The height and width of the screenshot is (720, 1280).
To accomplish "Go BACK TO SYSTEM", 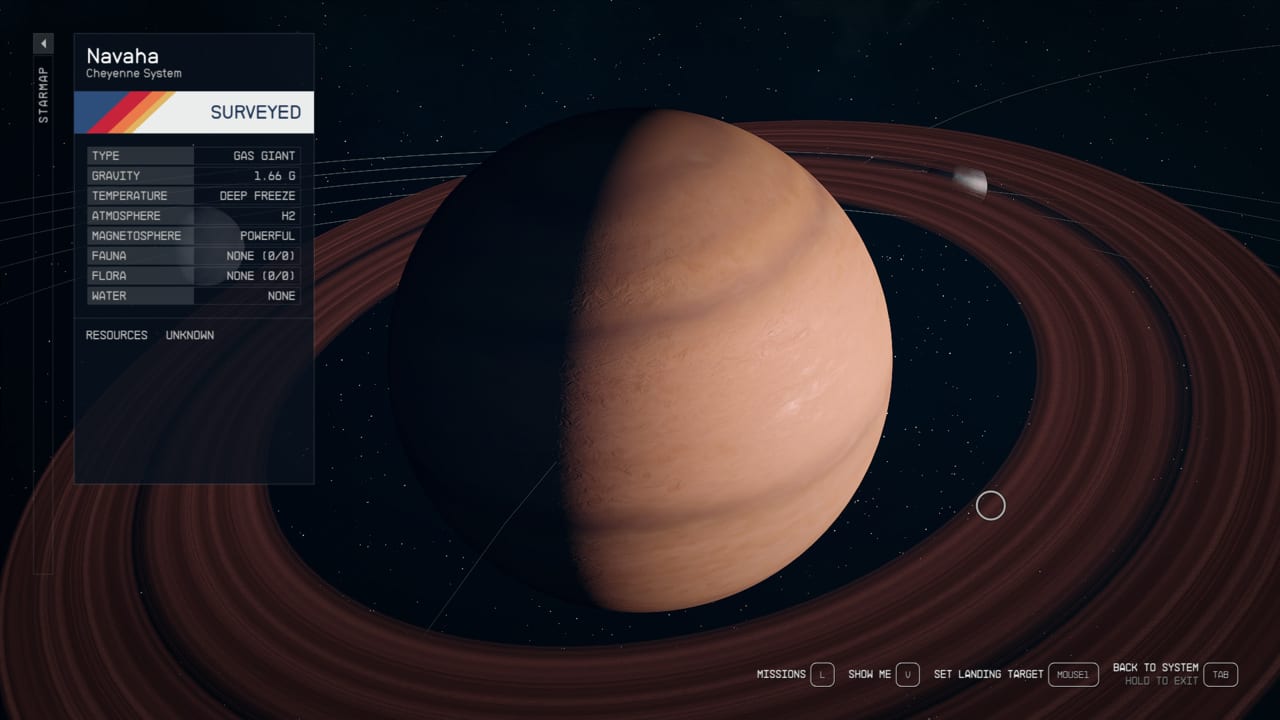I will (1155, 668).
